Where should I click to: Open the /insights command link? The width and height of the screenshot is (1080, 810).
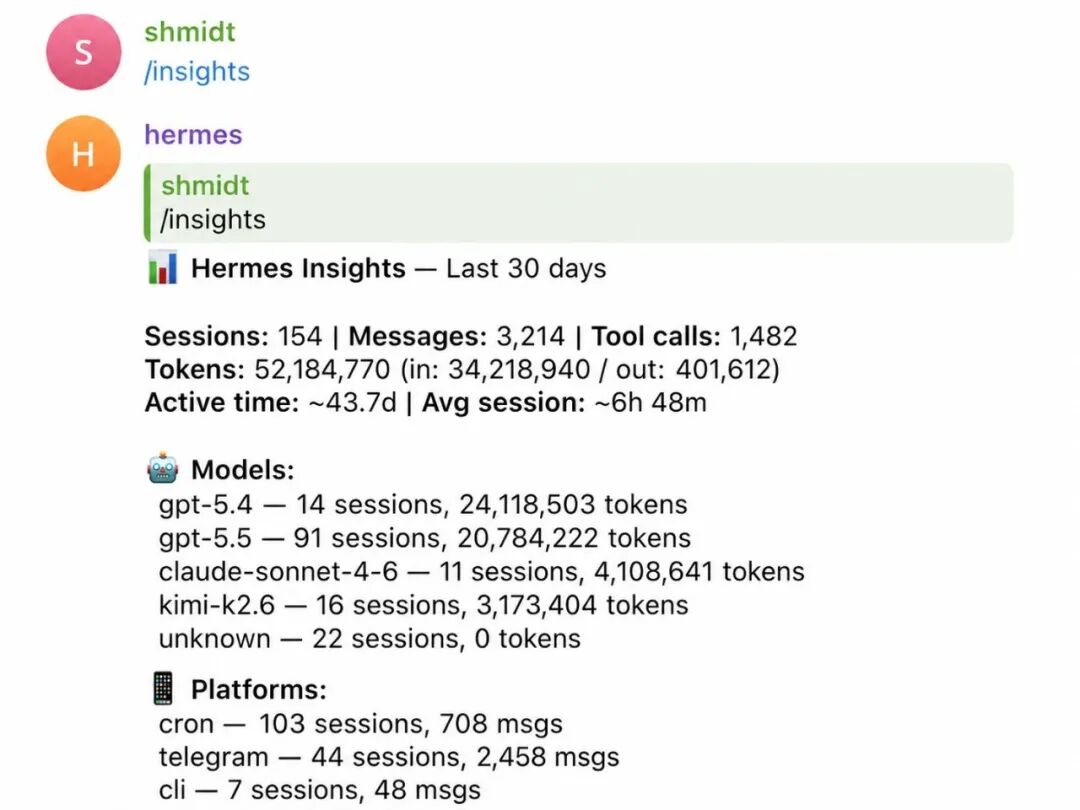click(197, 72)
